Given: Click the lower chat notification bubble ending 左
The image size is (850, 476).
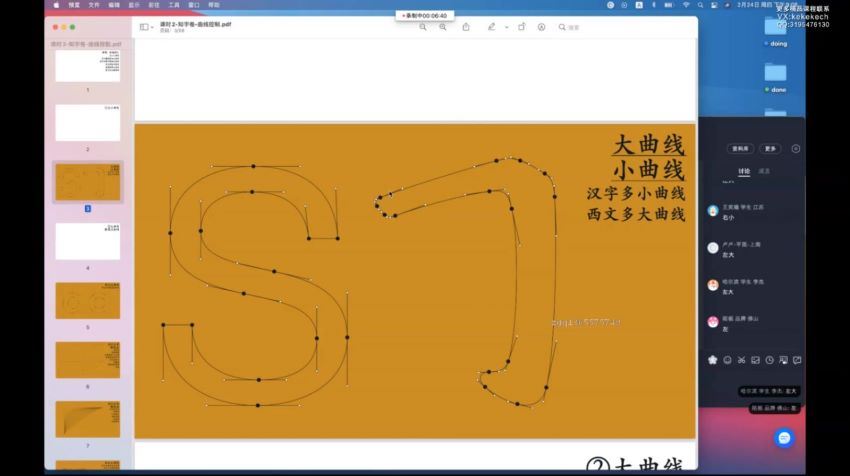Looking at the screenshot, I should click(775, 408).
